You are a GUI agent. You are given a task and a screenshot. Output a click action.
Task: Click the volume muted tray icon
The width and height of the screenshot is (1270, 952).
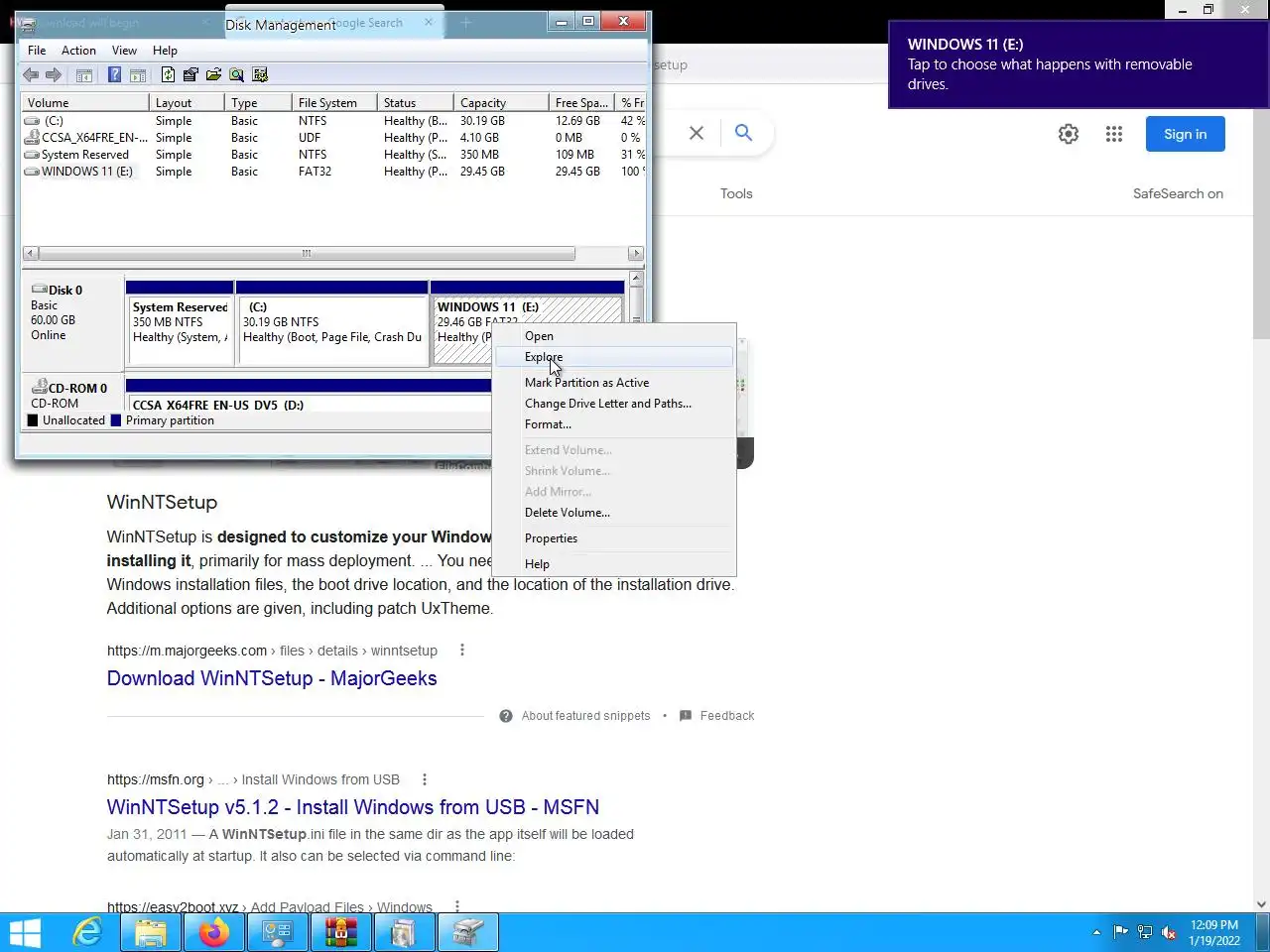1169,932
